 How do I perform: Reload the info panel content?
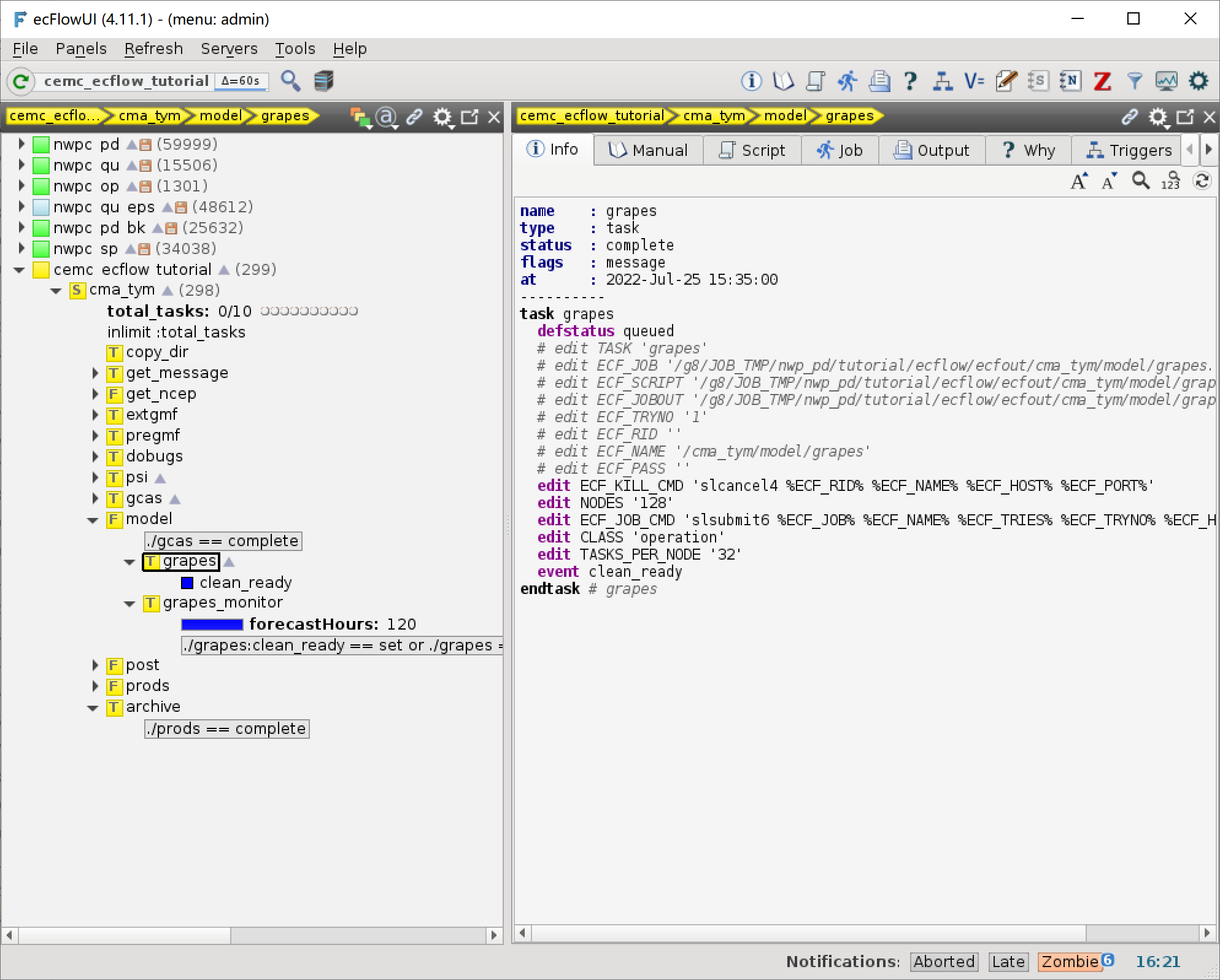(x=1202, y=181)
